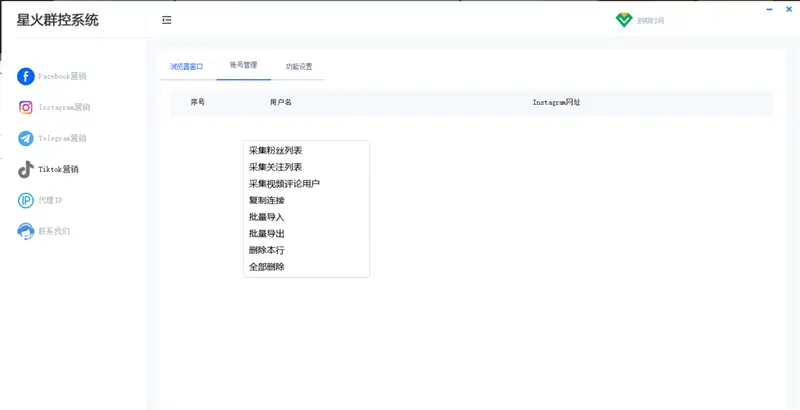Click the green VIP diamond icon
The width and height of the screenshot is (800, 410).
click(623, 20)
